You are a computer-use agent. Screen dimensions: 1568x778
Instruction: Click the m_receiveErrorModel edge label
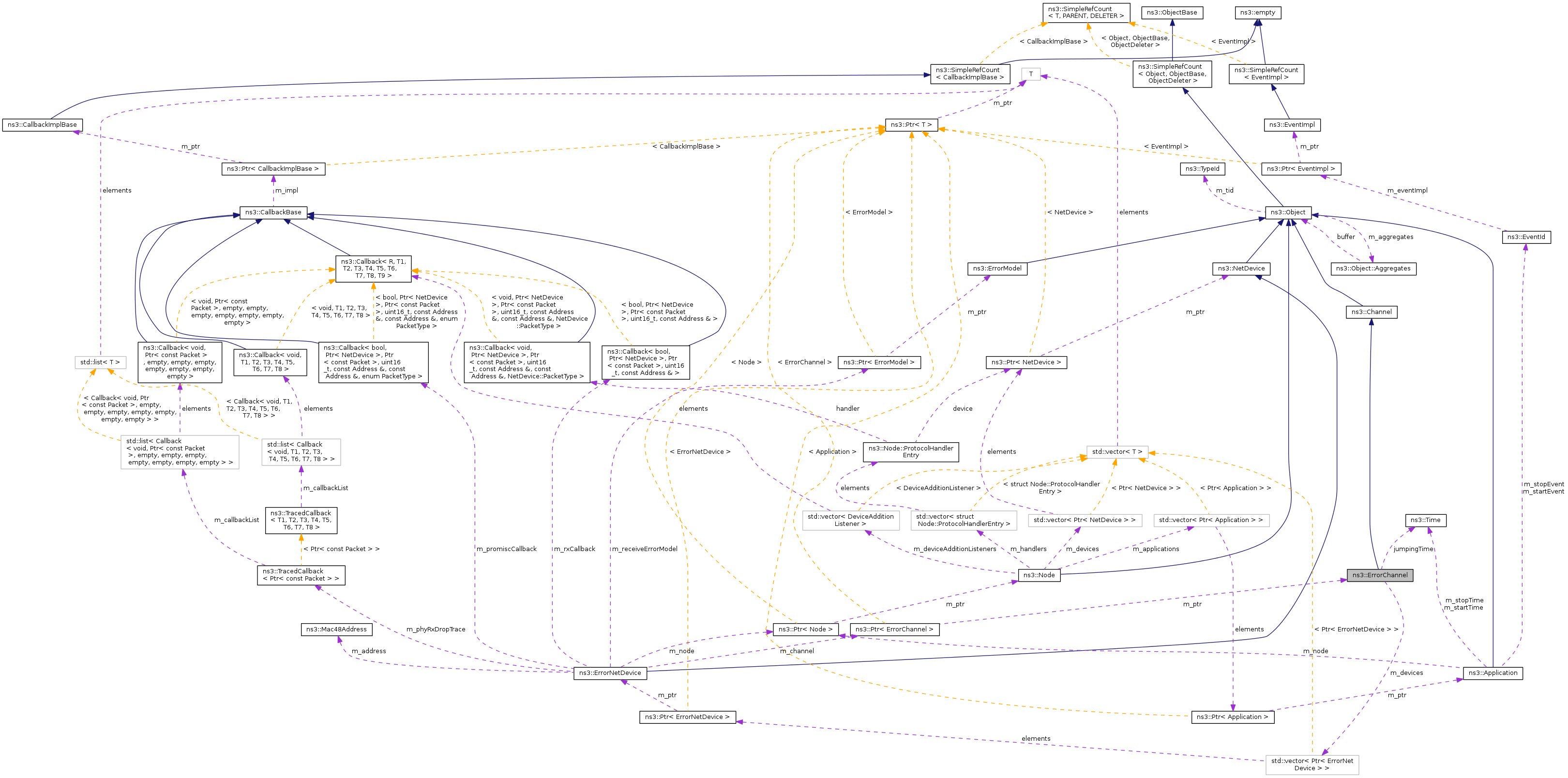point(645,549)
